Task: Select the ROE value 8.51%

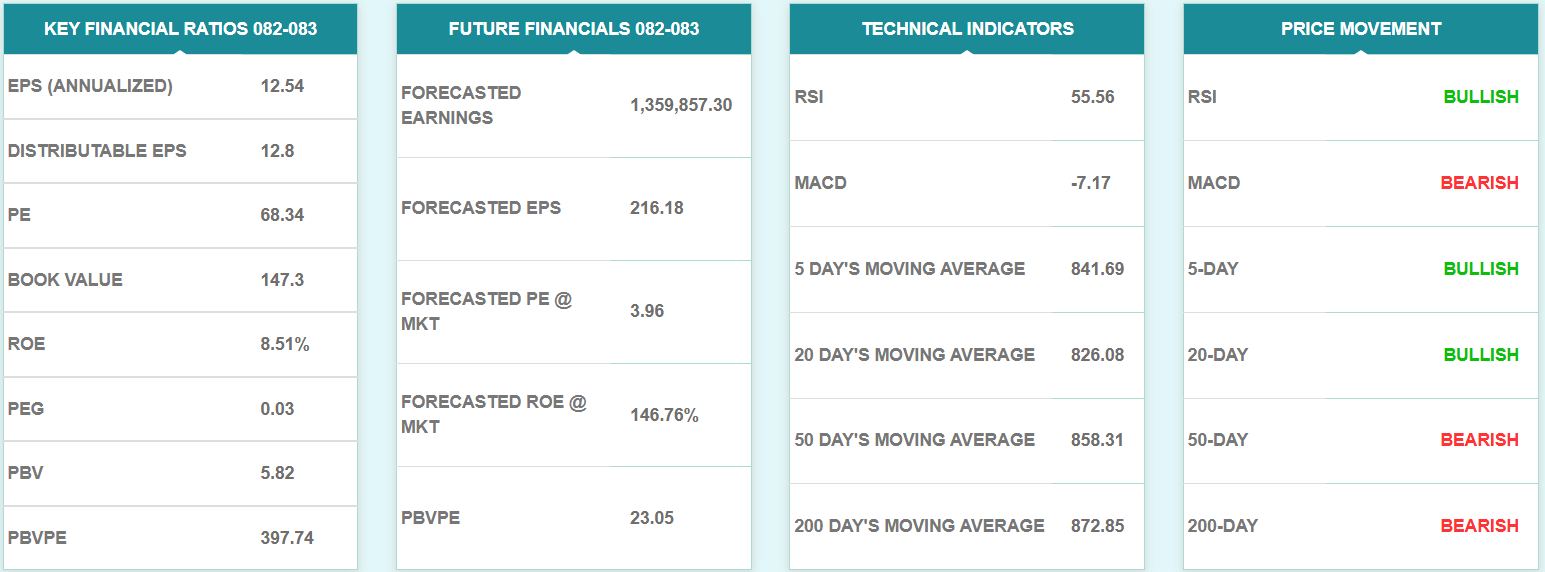Action: (285, 344)
